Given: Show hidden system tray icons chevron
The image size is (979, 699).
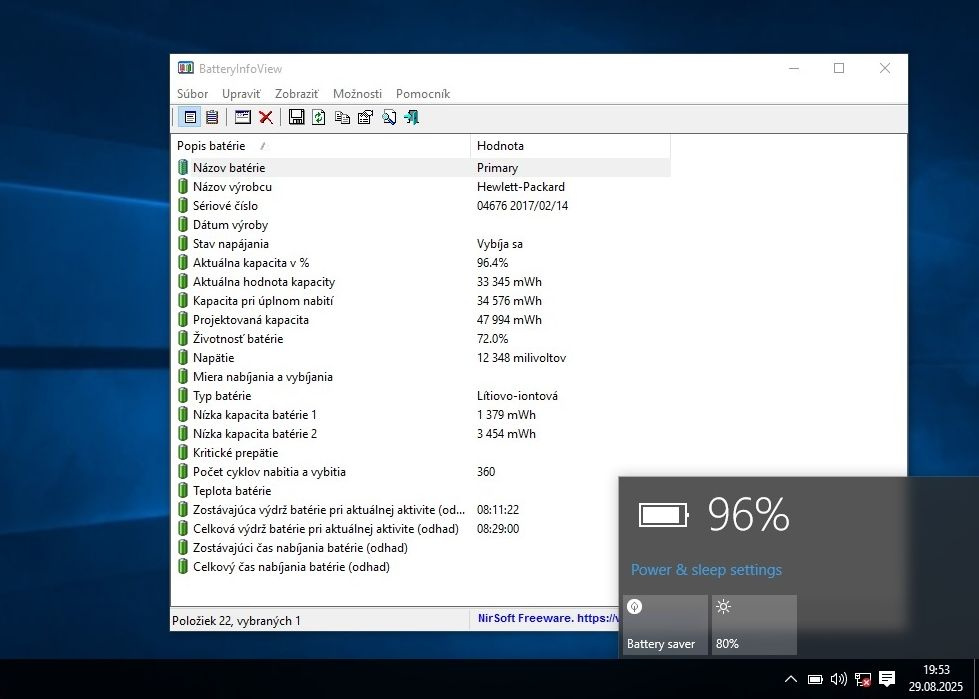Looking at the screenshot, I should pyautogui.click(x=791, y=680).
